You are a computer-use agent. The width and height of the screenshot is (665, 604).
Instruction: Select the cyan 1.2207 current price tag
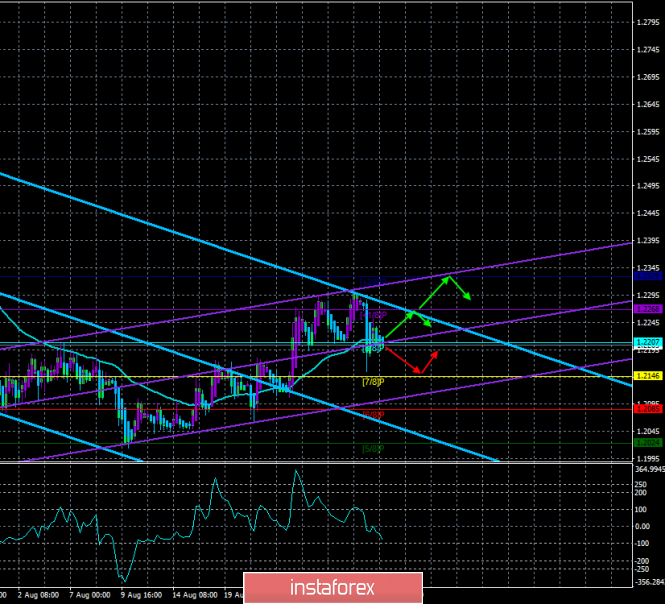(647, 343)
